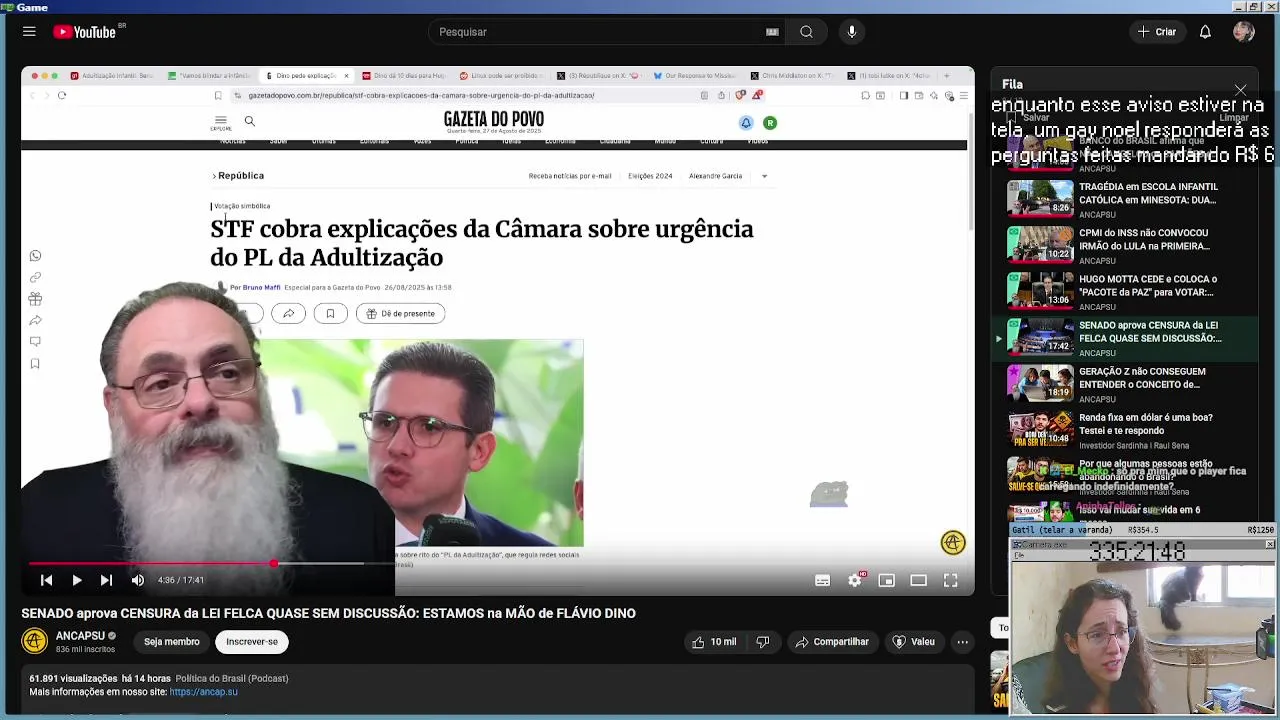Click the recorded browser's address bar URL
This screenshot has height=720, width=1280.
pyautogui.click(x=421, y=95)
